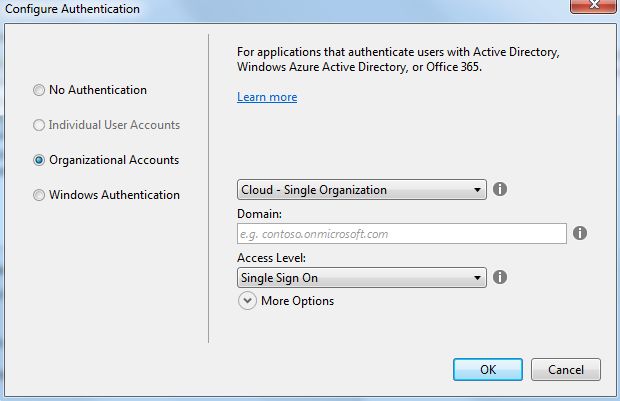Open the Cloud - Single Organization dropdown
620x401 pixels.
tap(362, 189)
